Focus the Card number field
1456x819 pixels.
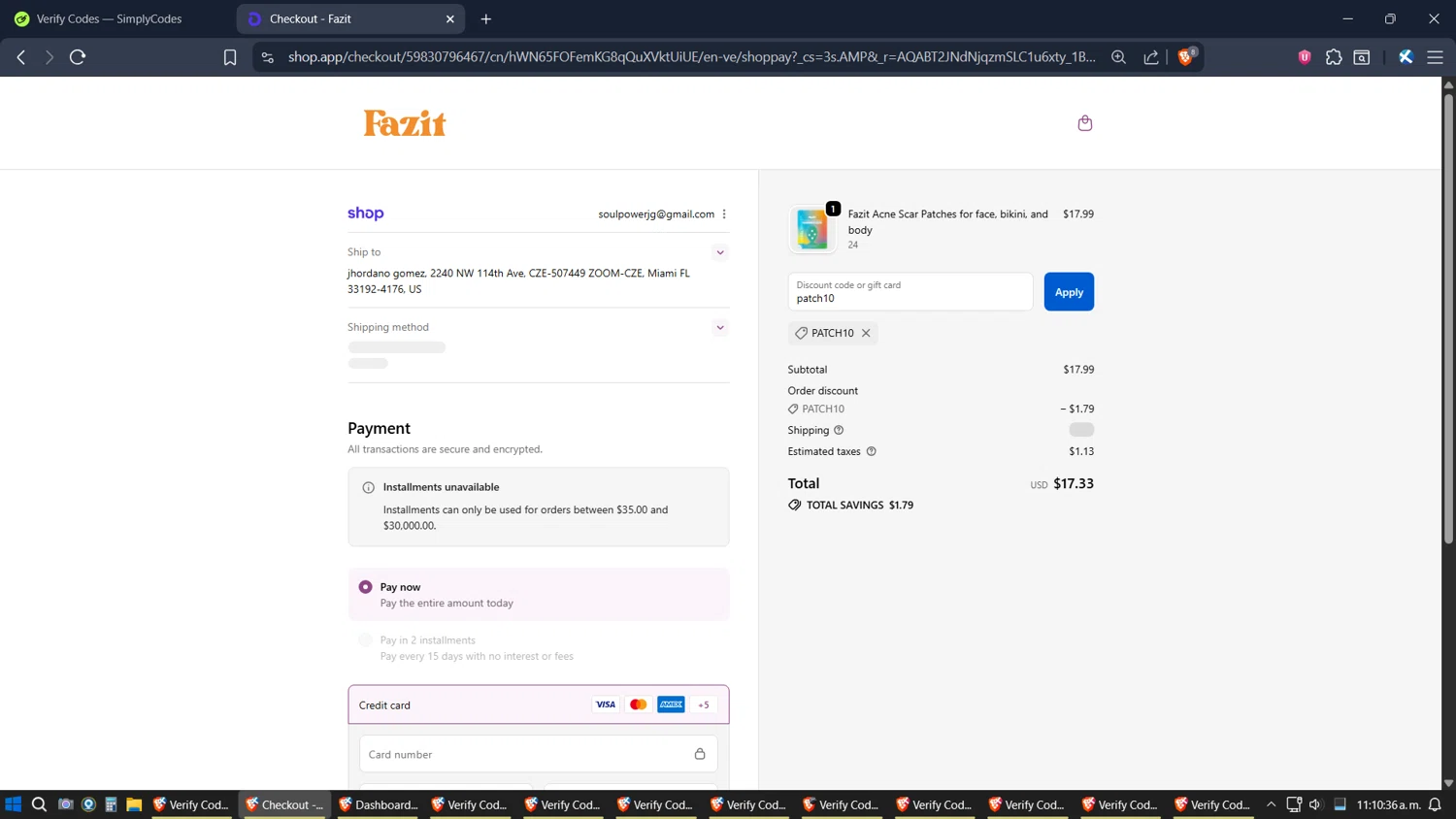[x=539, y=754]
